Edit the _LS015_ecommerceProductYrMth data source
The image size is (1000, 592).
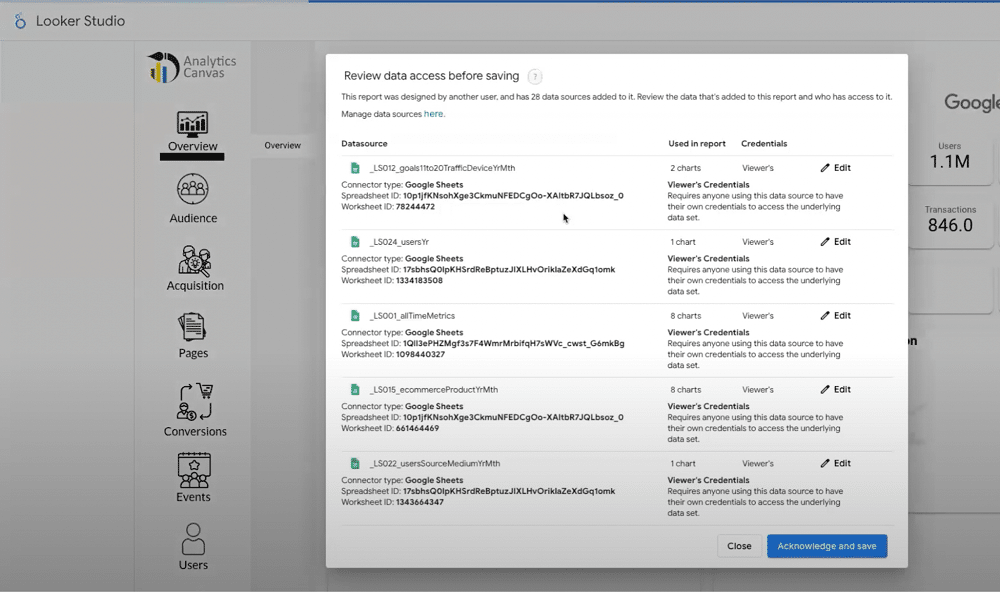tap(835, 390)
